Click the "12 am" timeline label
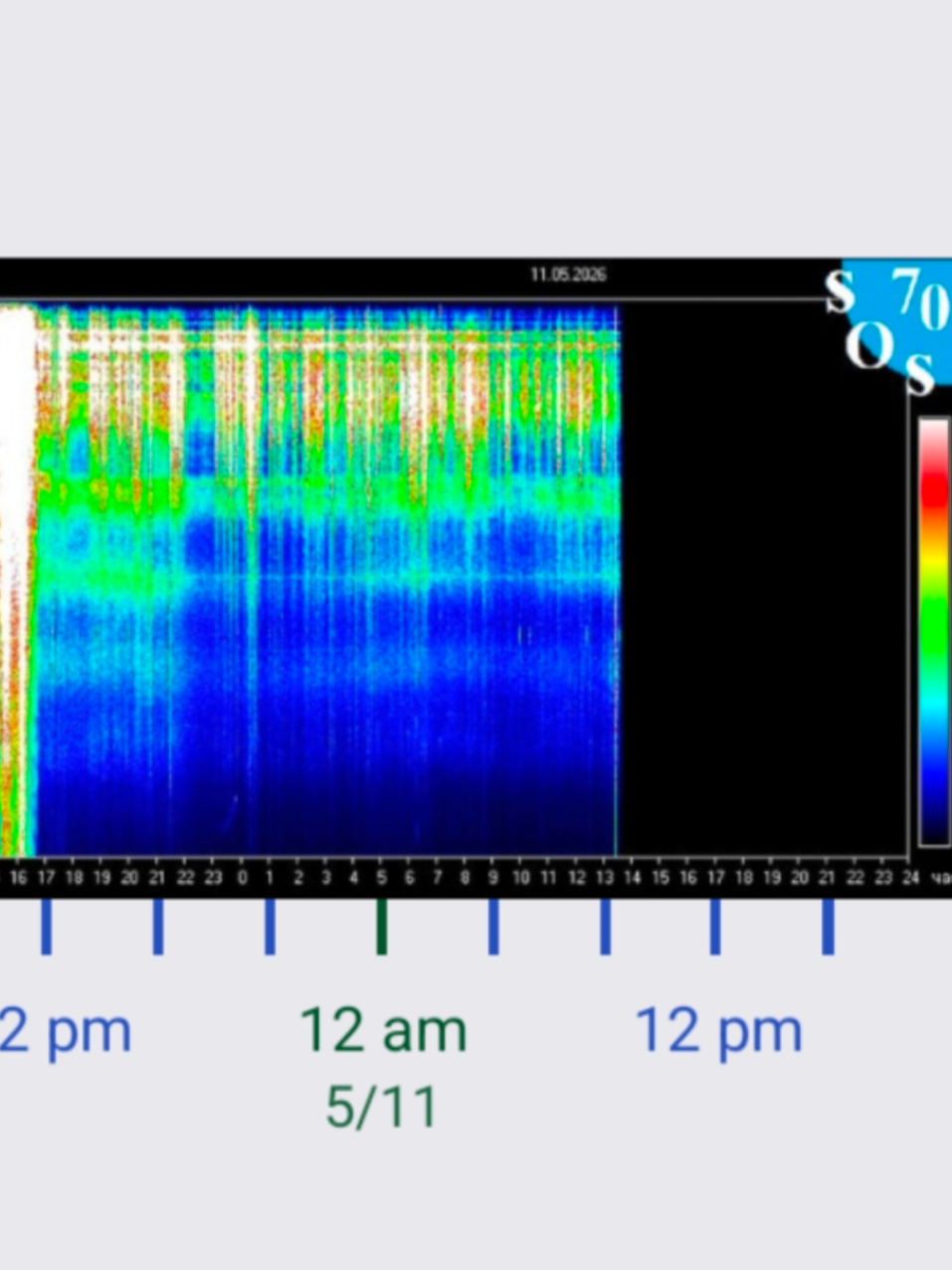This screenshot has height=1270, width=952. [x=383, y=1030]
